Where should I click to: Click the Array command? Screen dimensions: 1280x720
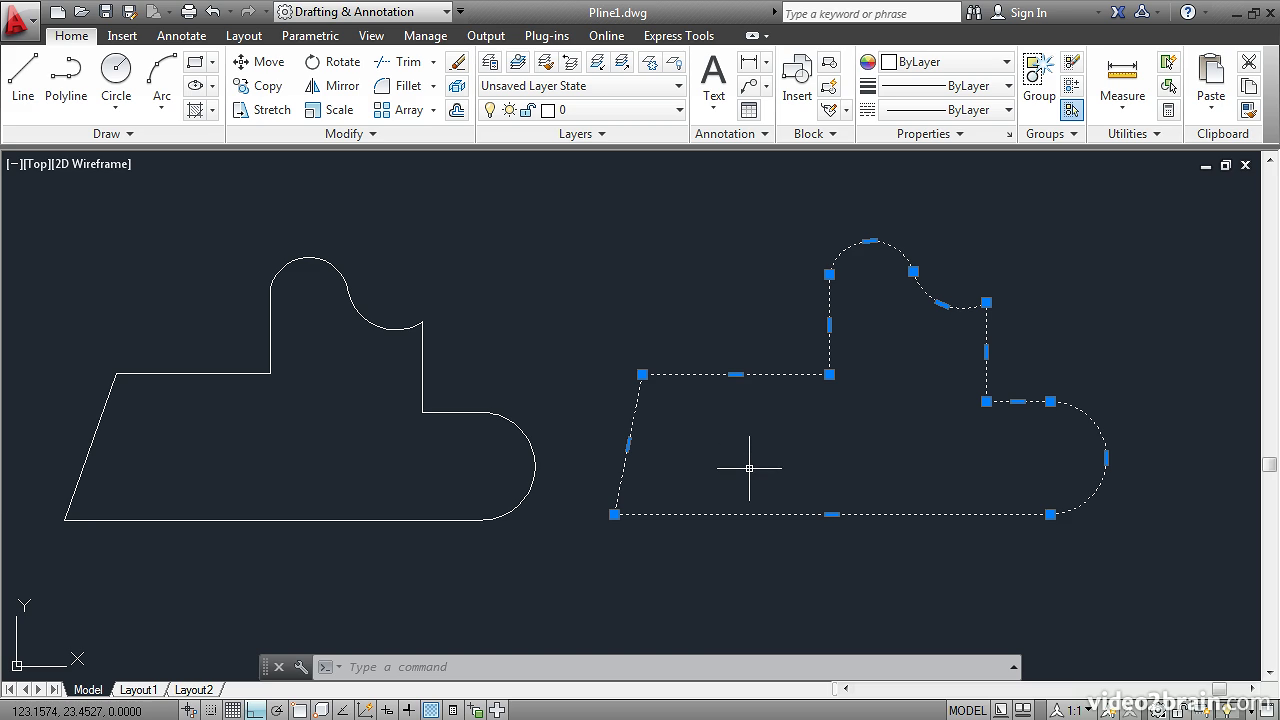click(398, 110)
